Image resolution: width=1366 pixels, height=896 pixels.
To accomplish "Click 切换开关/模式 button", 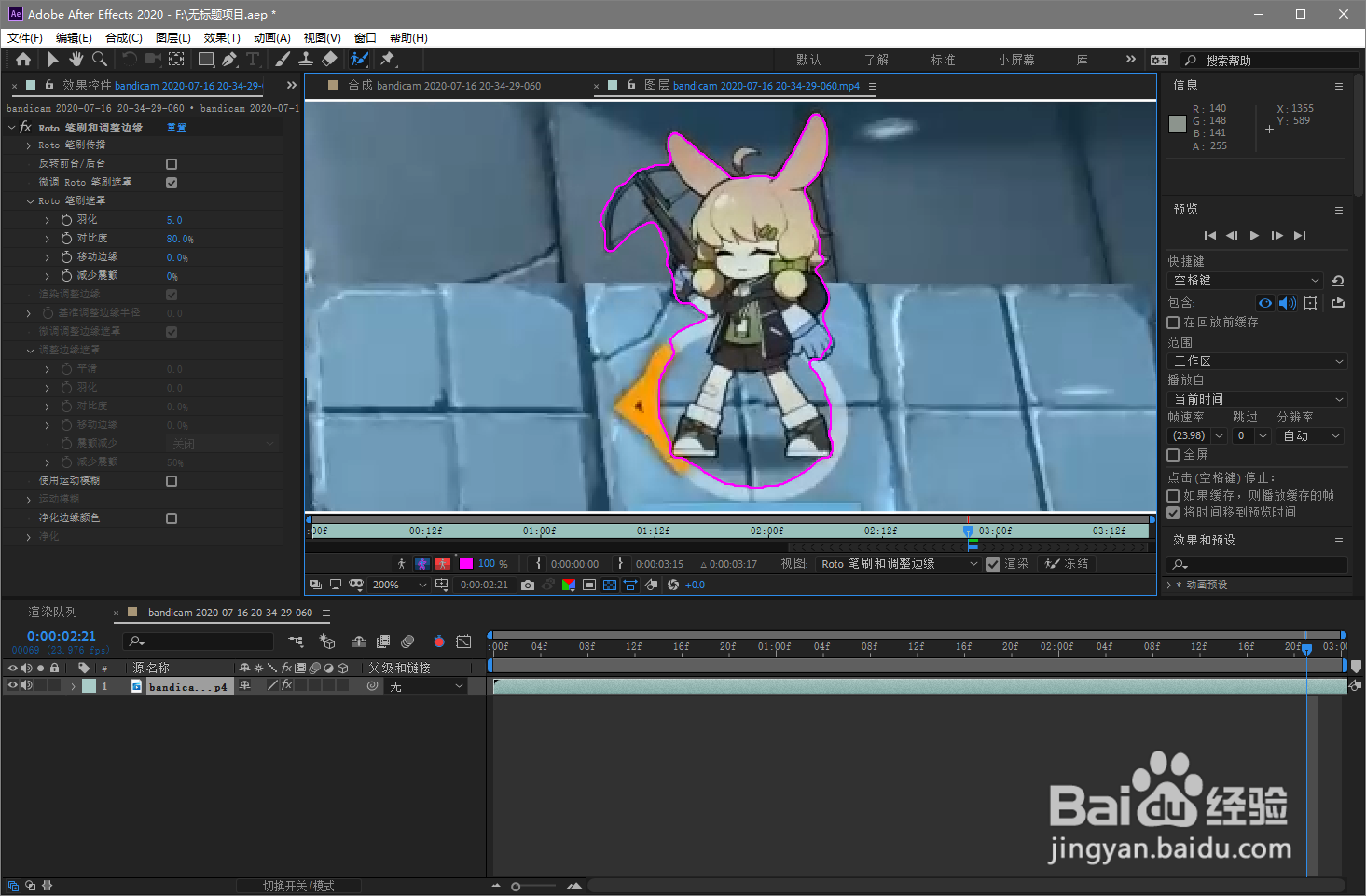I will coord(298,886).
